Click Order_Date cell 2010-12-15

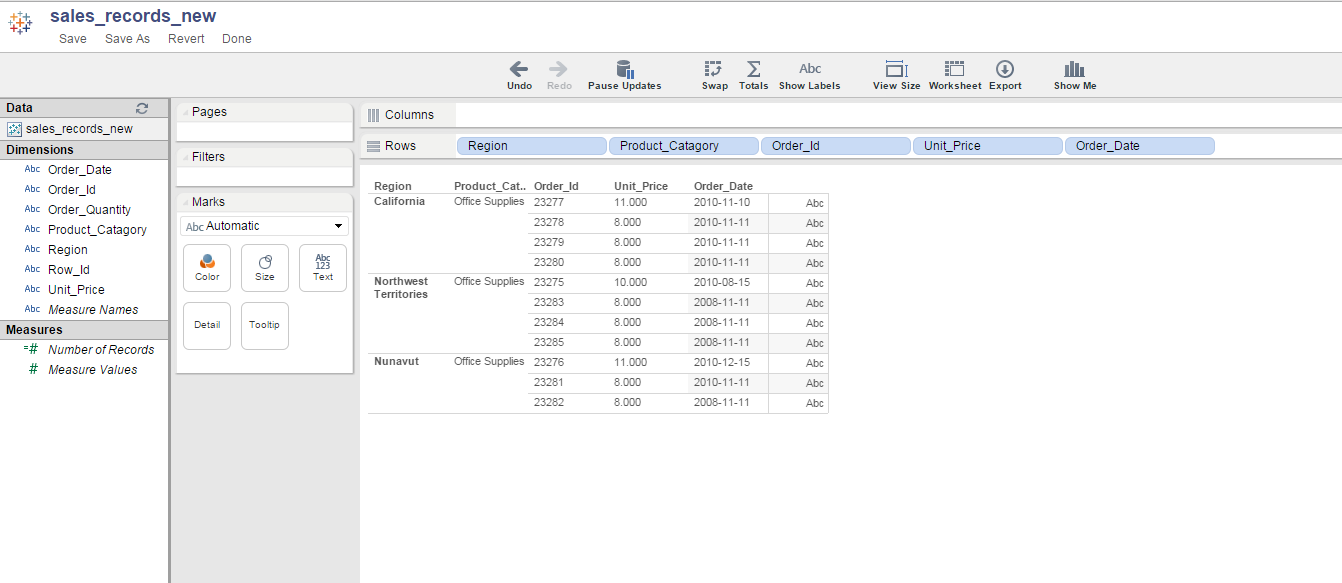(x=722, y=362)
